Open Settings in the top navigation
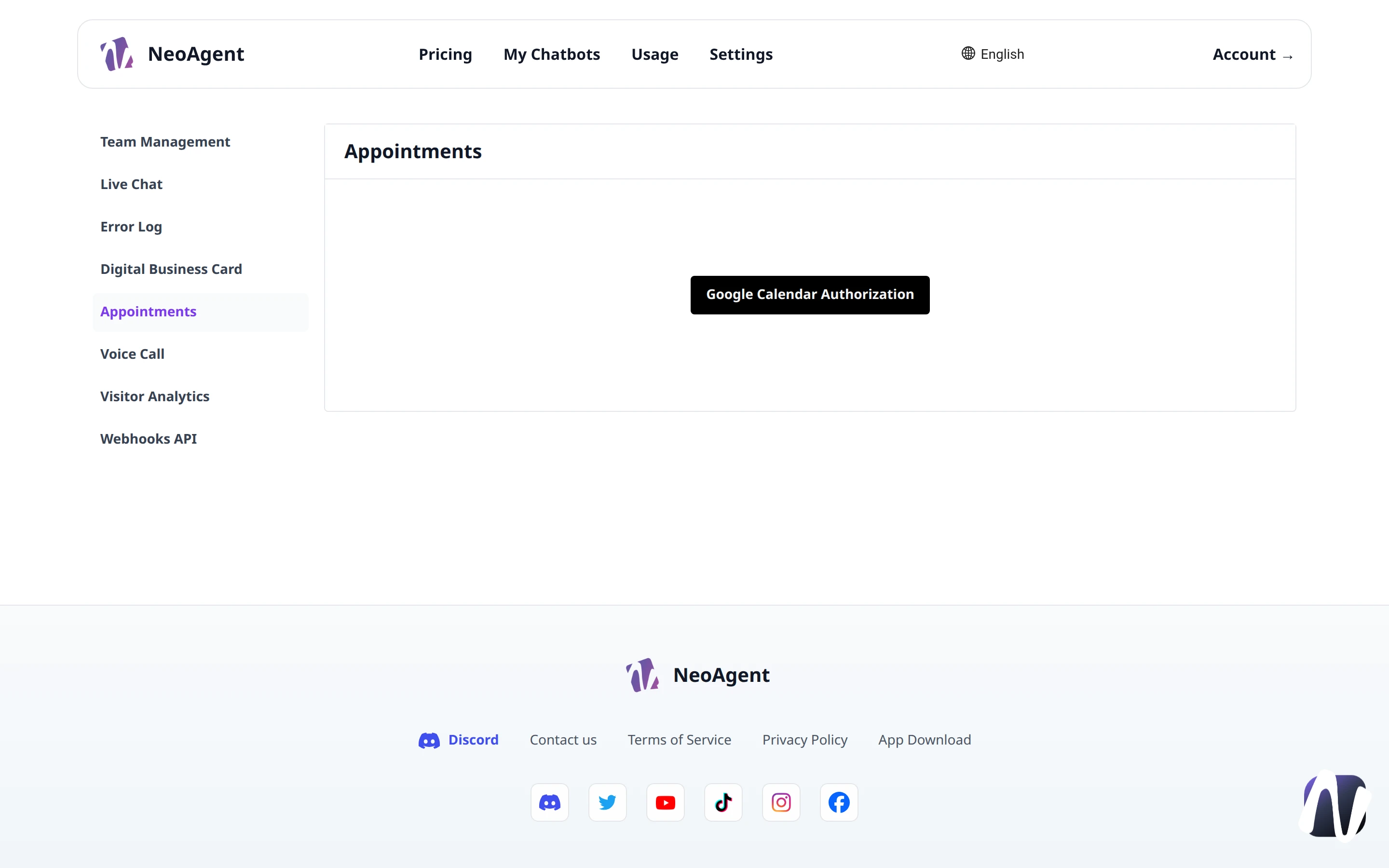 (x=741, y=54)
